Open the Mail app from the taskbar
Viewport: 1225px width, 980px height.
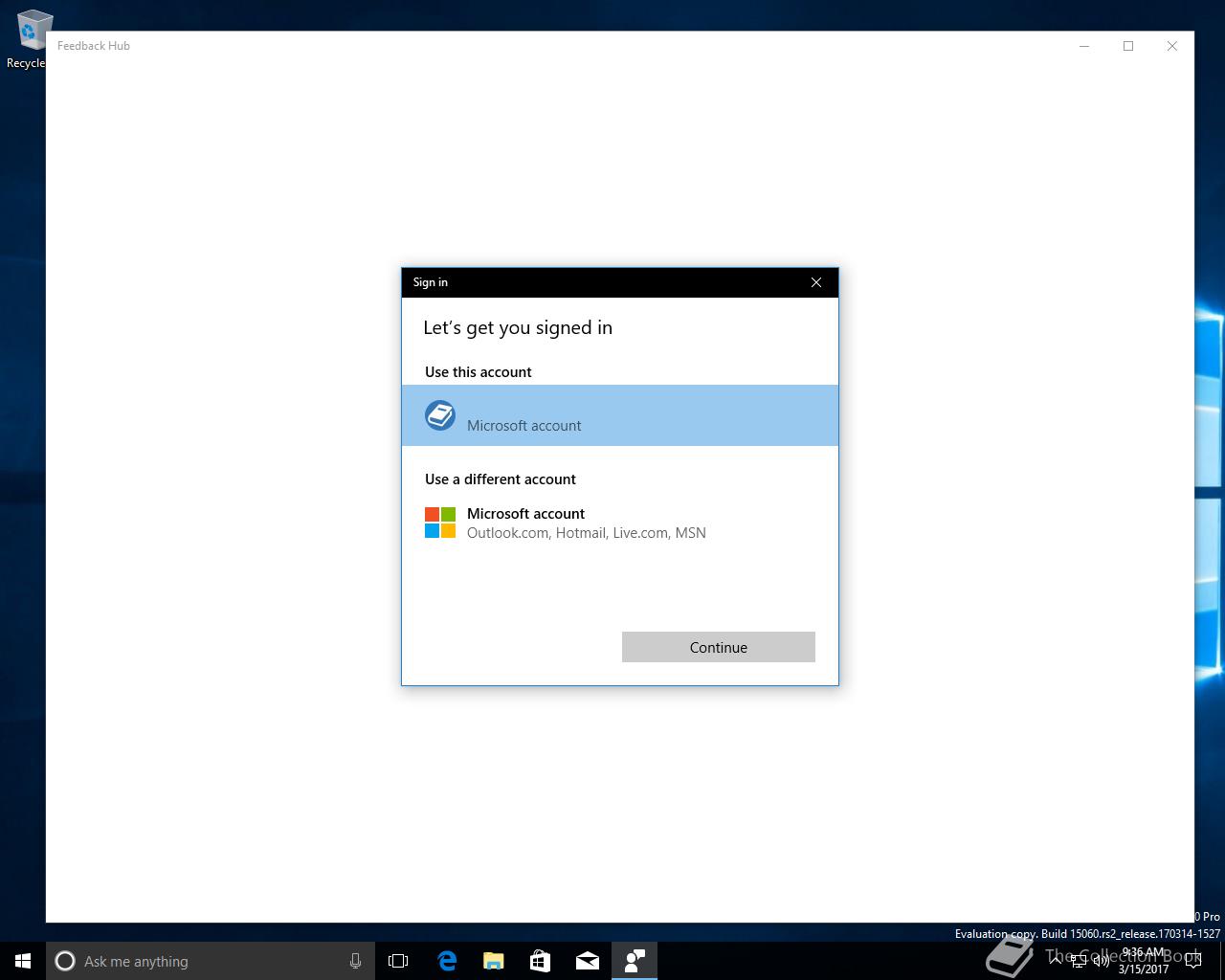click(x=587, y=961)
